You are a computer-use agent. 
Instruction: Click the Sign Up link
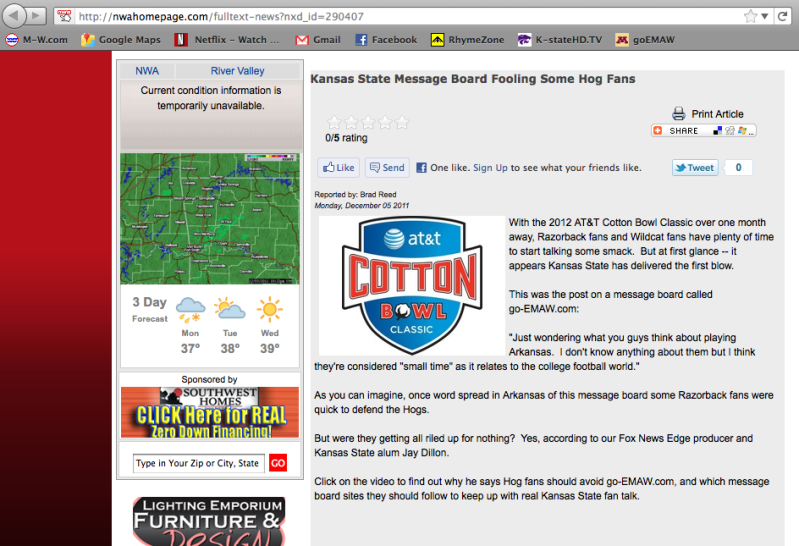[x=490, y=168]
